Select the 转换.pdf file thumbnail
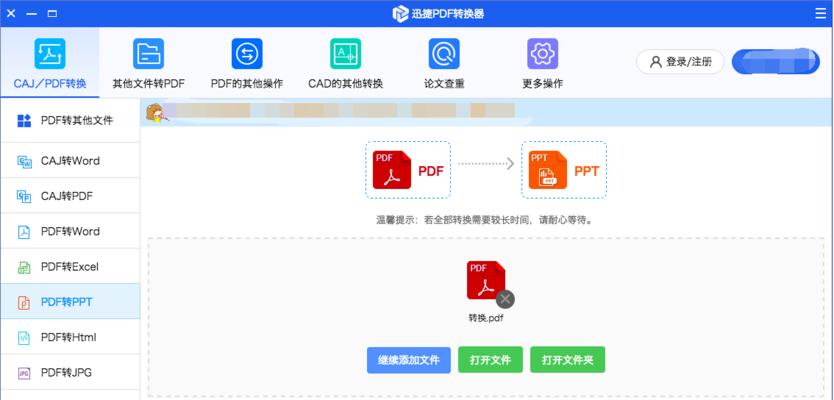Viewport: 834px width, 400px height. click(486, 280)
